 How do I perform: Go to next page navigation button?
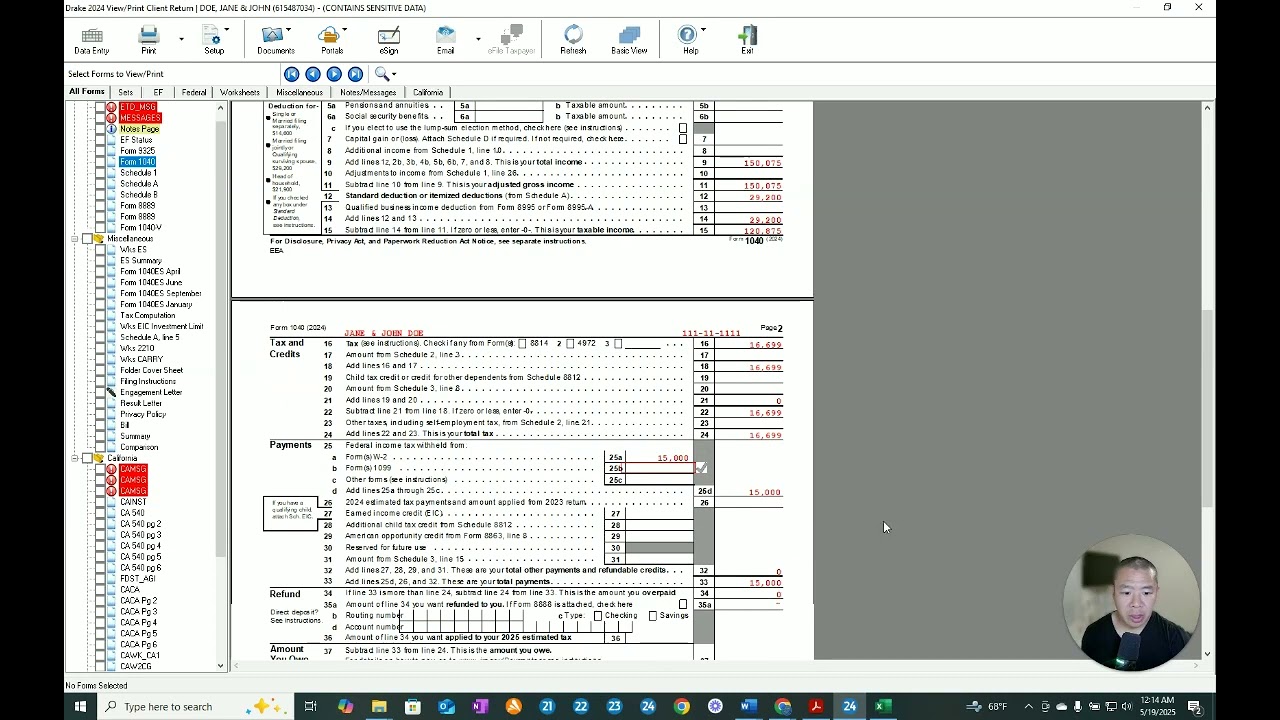tap(334, 74)
